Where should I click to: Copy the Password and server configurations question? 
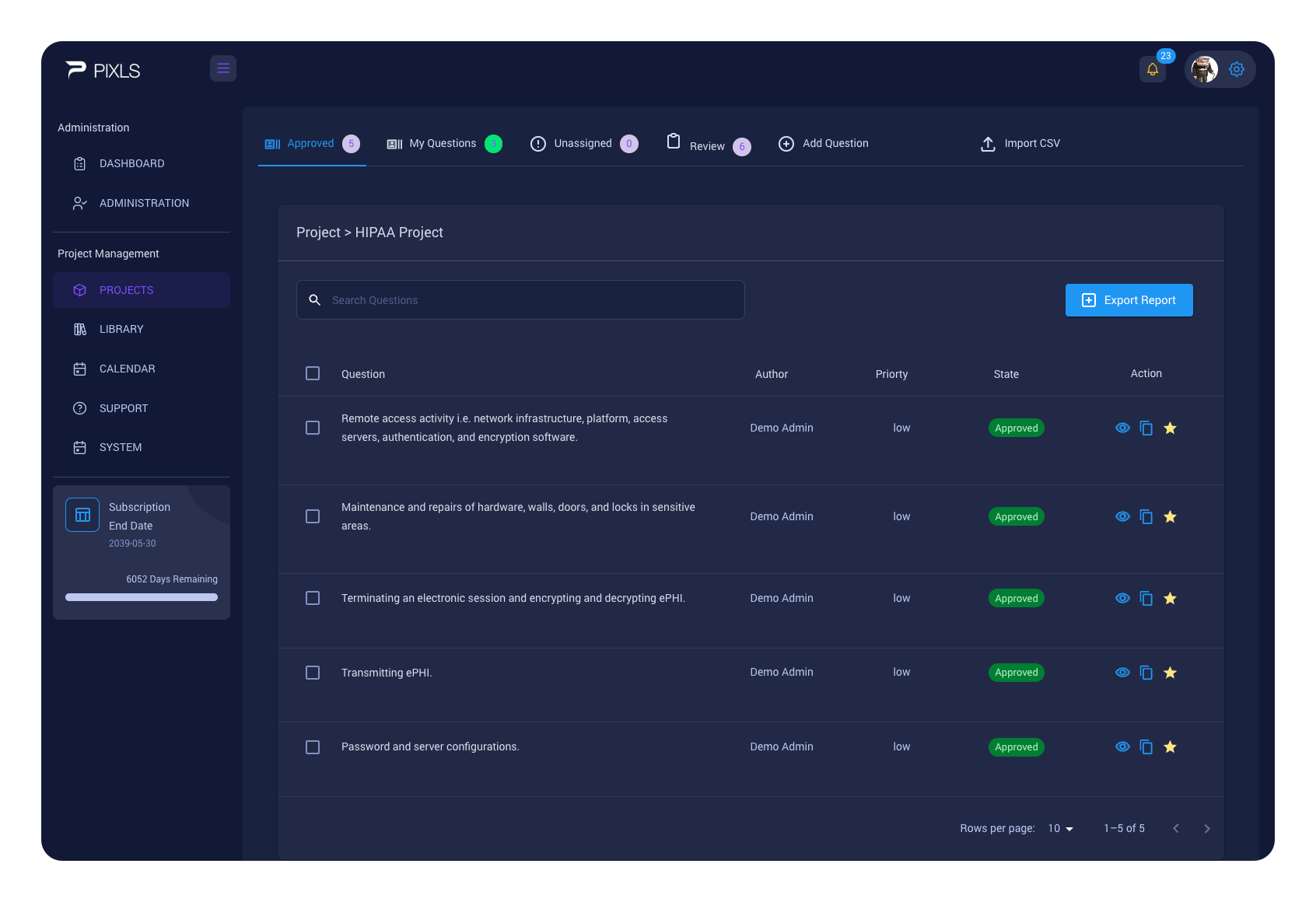[x=1146, y=746]
